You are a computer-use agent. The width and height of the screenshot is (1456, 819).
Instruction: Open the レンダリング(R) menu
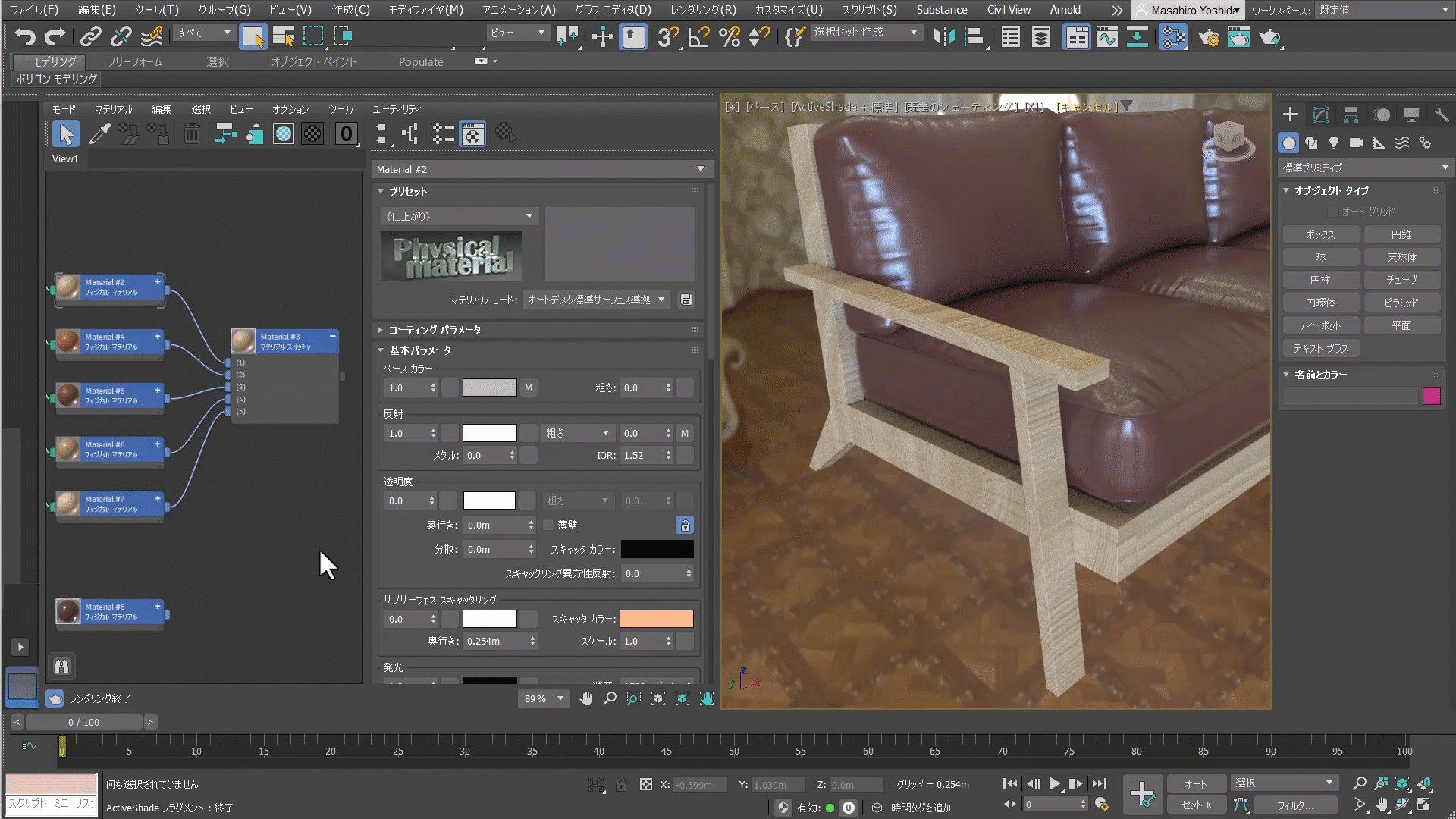pos(703,10)
